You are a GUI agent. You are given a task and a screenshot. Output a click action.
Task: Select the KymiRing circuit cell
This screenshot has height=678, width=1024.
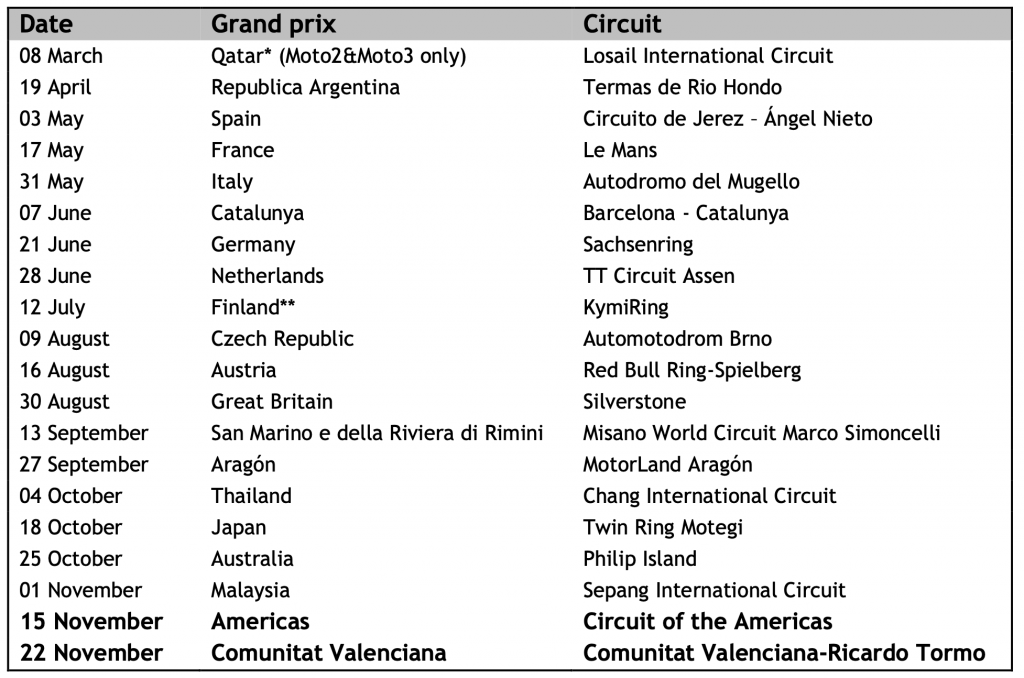[626, 307]
